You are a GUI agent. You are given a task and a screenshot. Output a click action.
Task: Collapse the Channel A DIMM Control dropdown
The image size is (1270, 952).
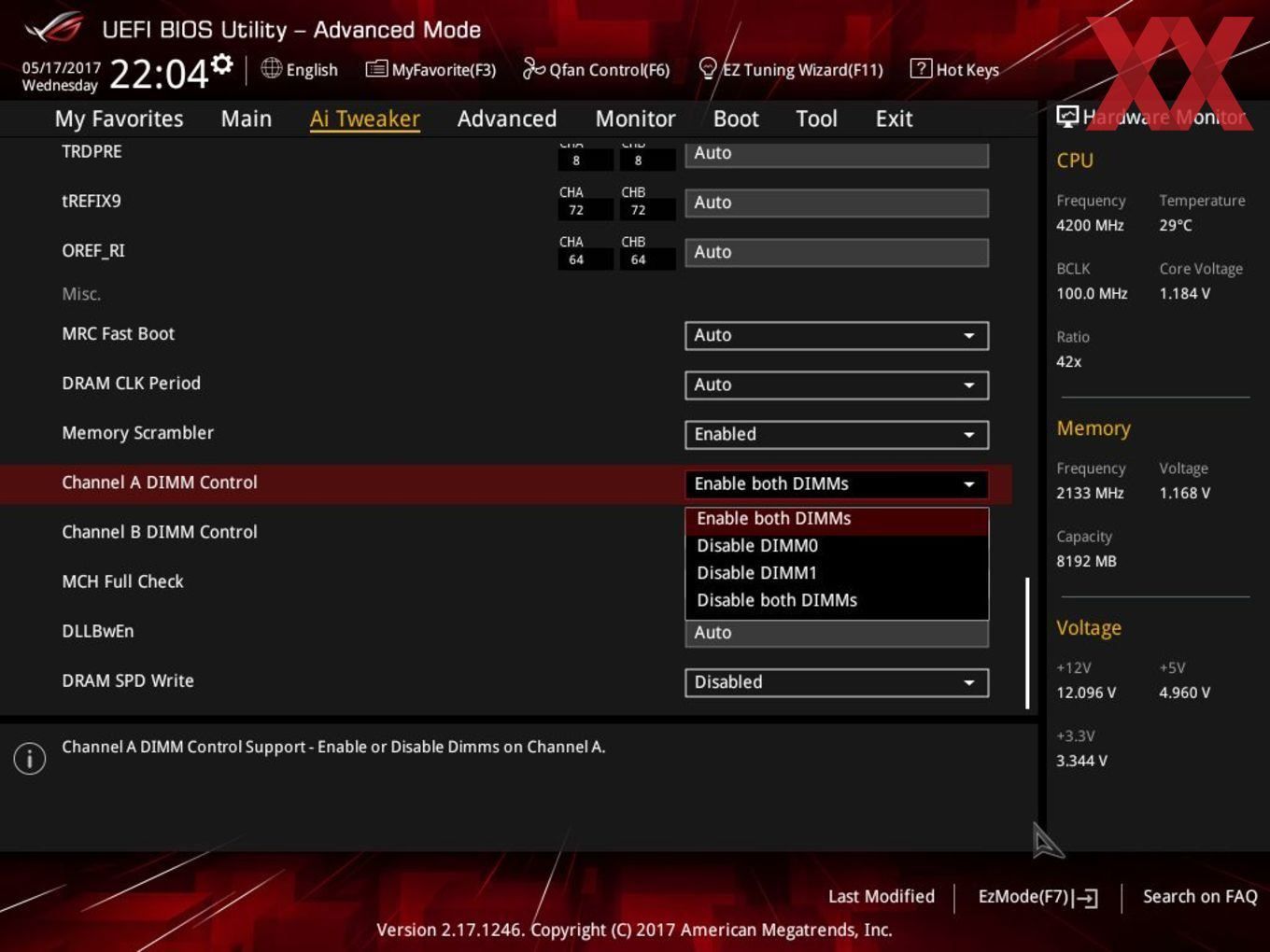(837, 483)
